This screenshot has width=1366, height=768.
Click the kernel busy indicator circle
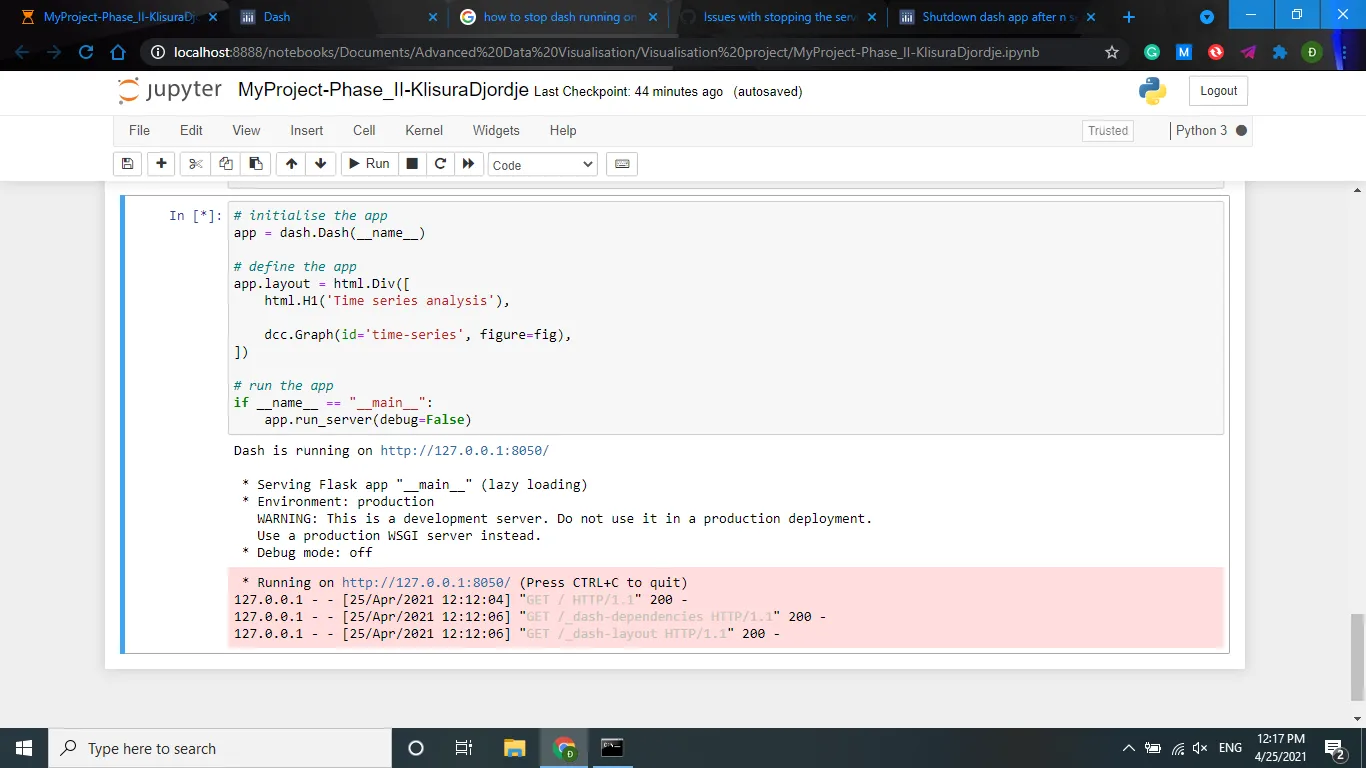(1242, 130)
